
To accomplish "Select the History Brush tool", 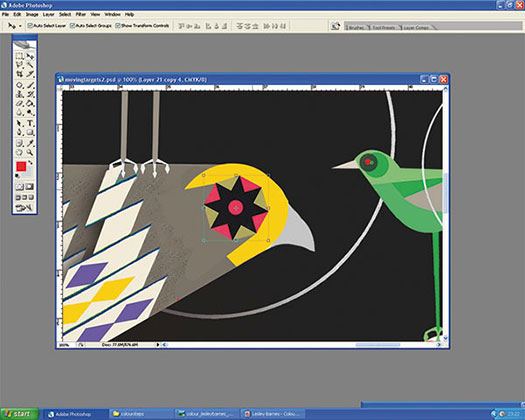I will pyautogui.click(x=30, y=94).
